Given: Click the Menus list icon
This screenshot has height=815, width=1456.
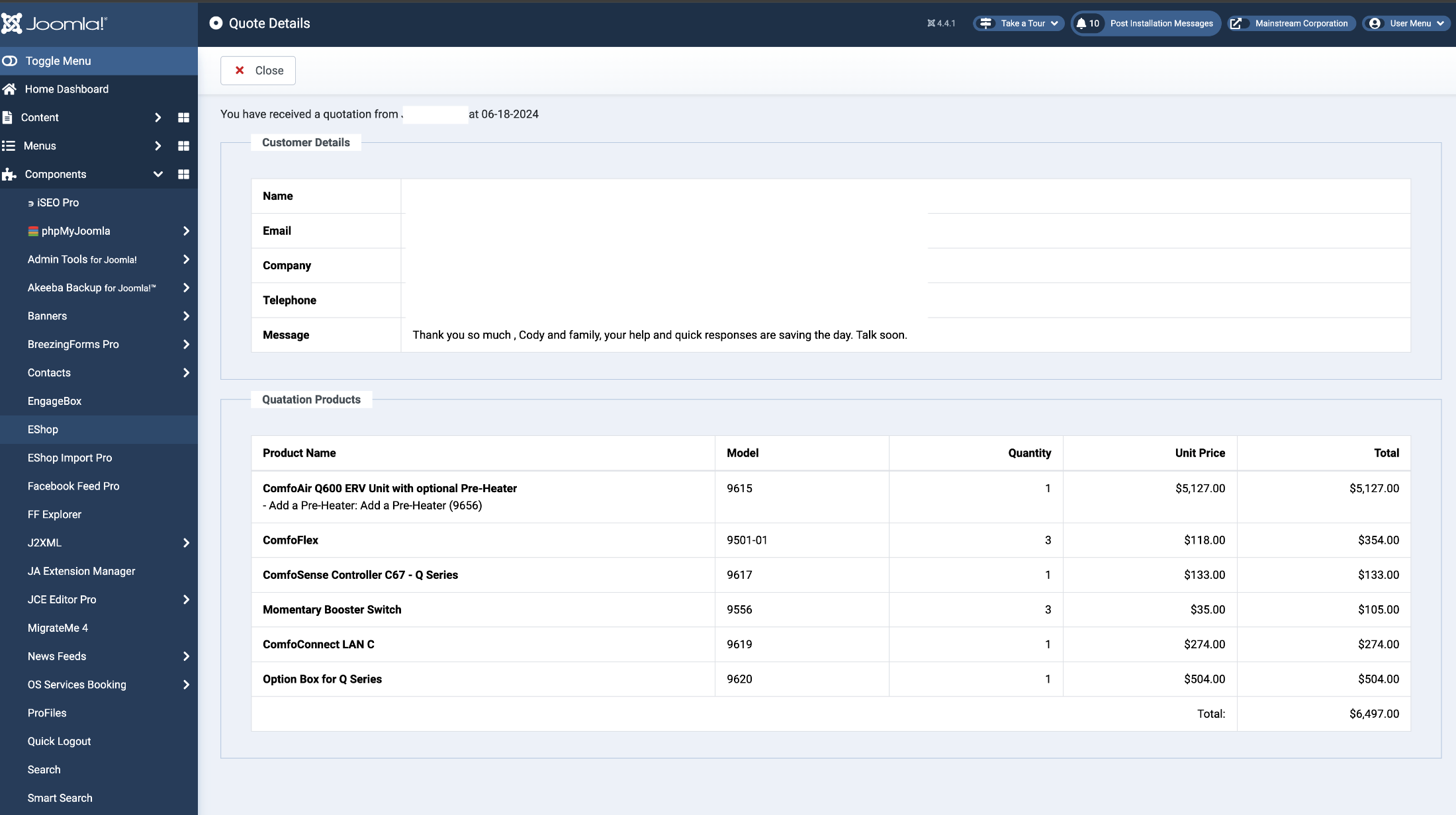Looking at the screenshot, I should coord(9,146).
